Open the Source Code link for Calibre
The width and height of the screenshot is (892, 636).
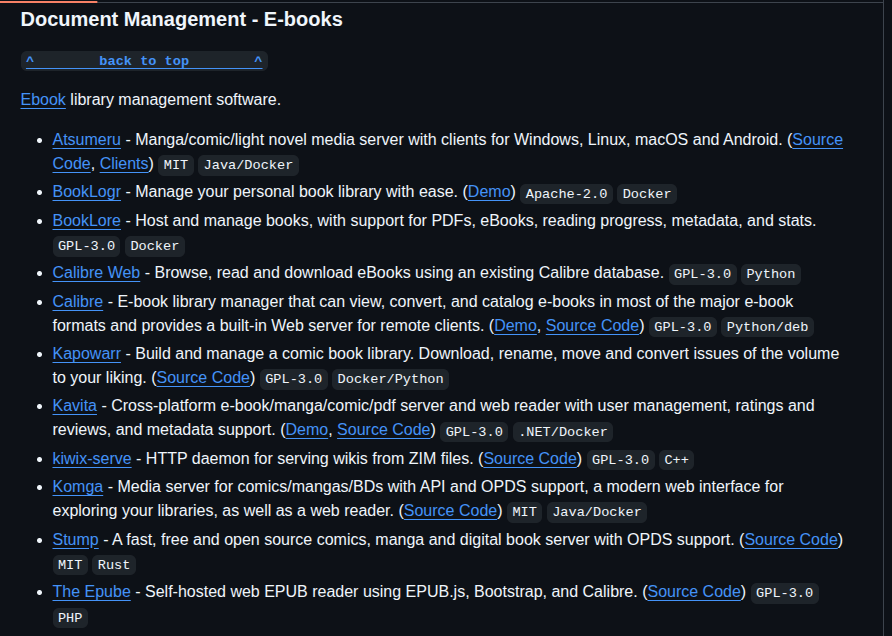pyautogui.click(x=592, y=325)
